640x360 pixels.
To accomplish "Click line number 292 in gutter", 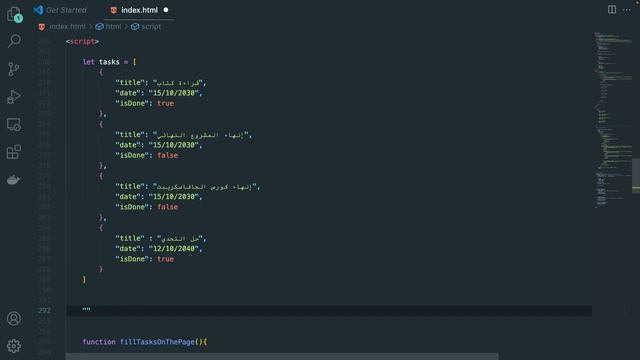I will coord(44,311).
